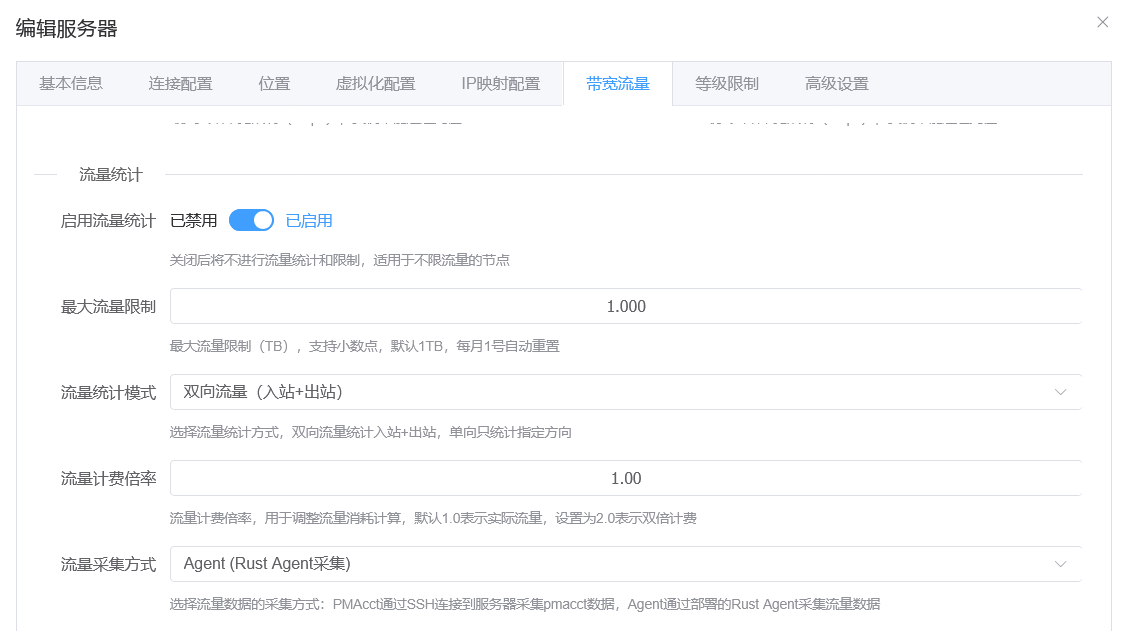Click the chevron arrow in 流量统计模式
Image resolution: width=1128 pixels, height=631 pixels.
pos(1061,392)
